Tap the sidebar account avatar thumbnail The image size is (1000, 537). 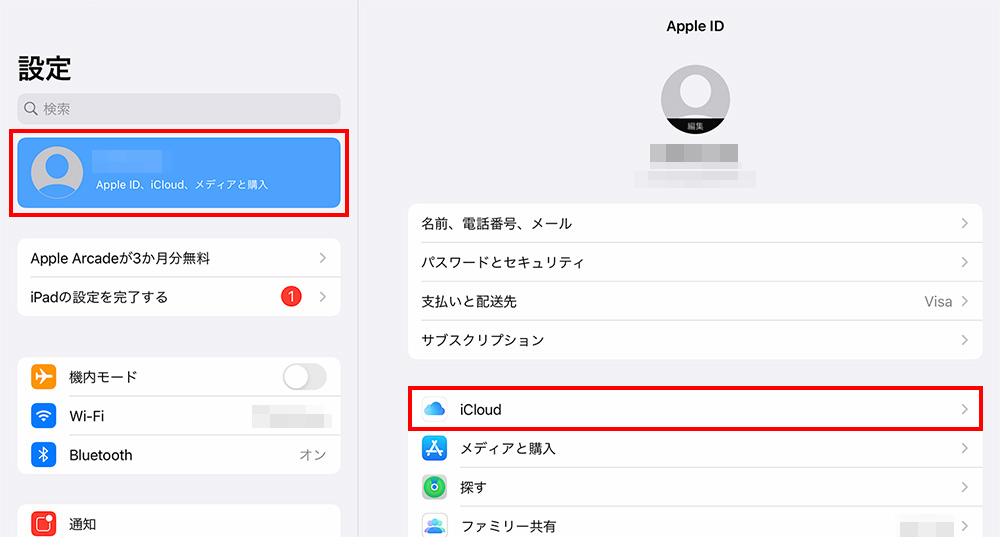click(x=57, y=173)
